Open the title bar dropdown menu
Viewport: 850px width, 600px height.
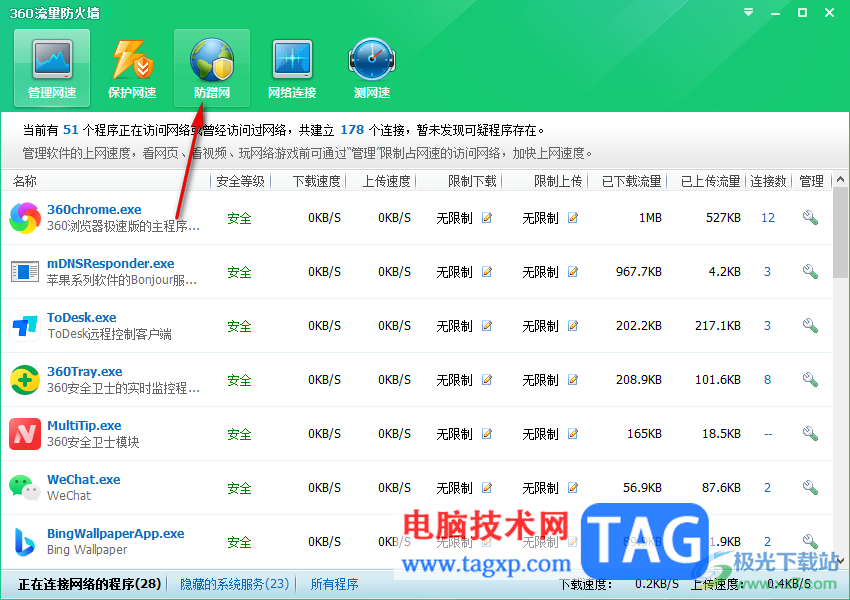749,12
